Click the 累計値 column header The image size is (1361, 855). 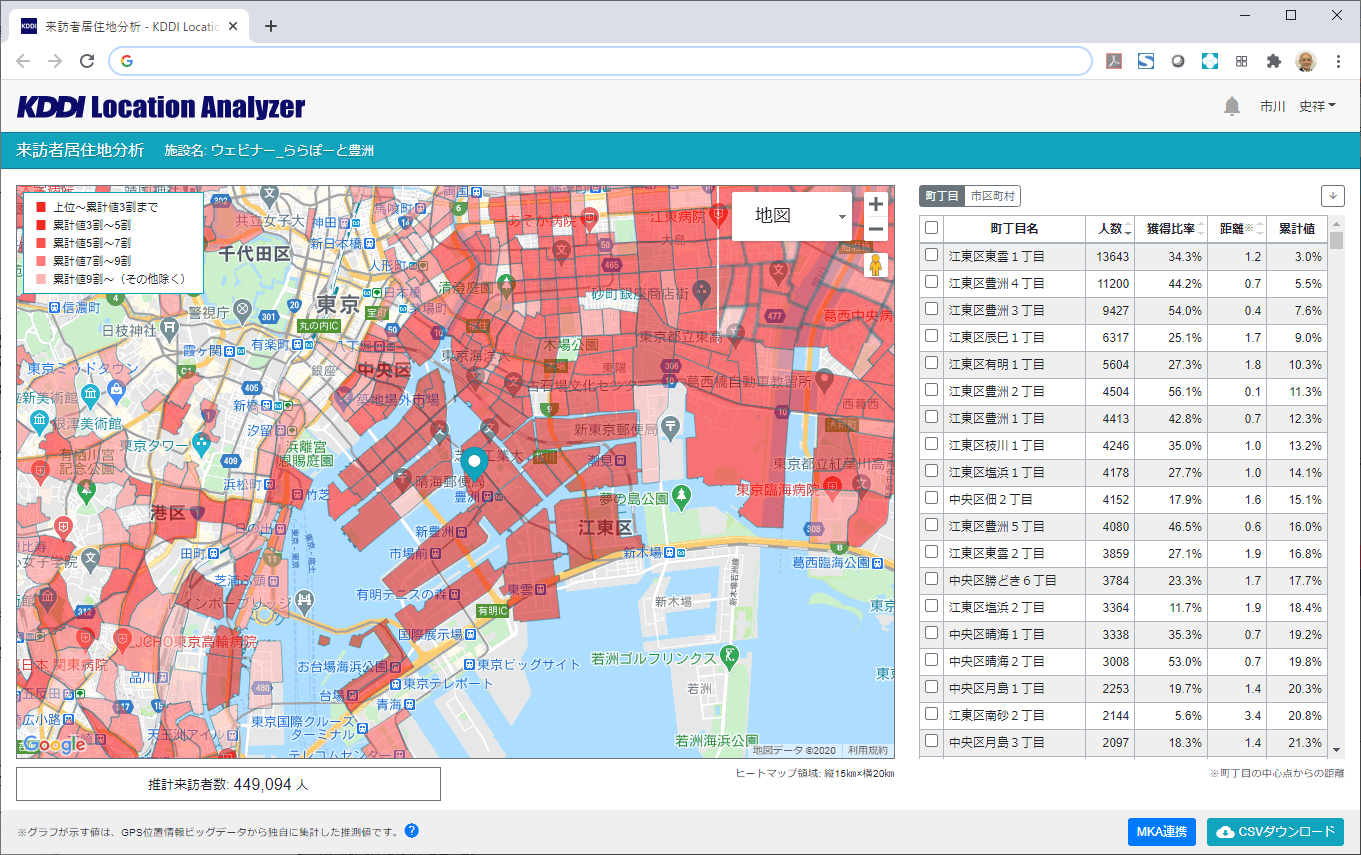(x=1297, y=229)
